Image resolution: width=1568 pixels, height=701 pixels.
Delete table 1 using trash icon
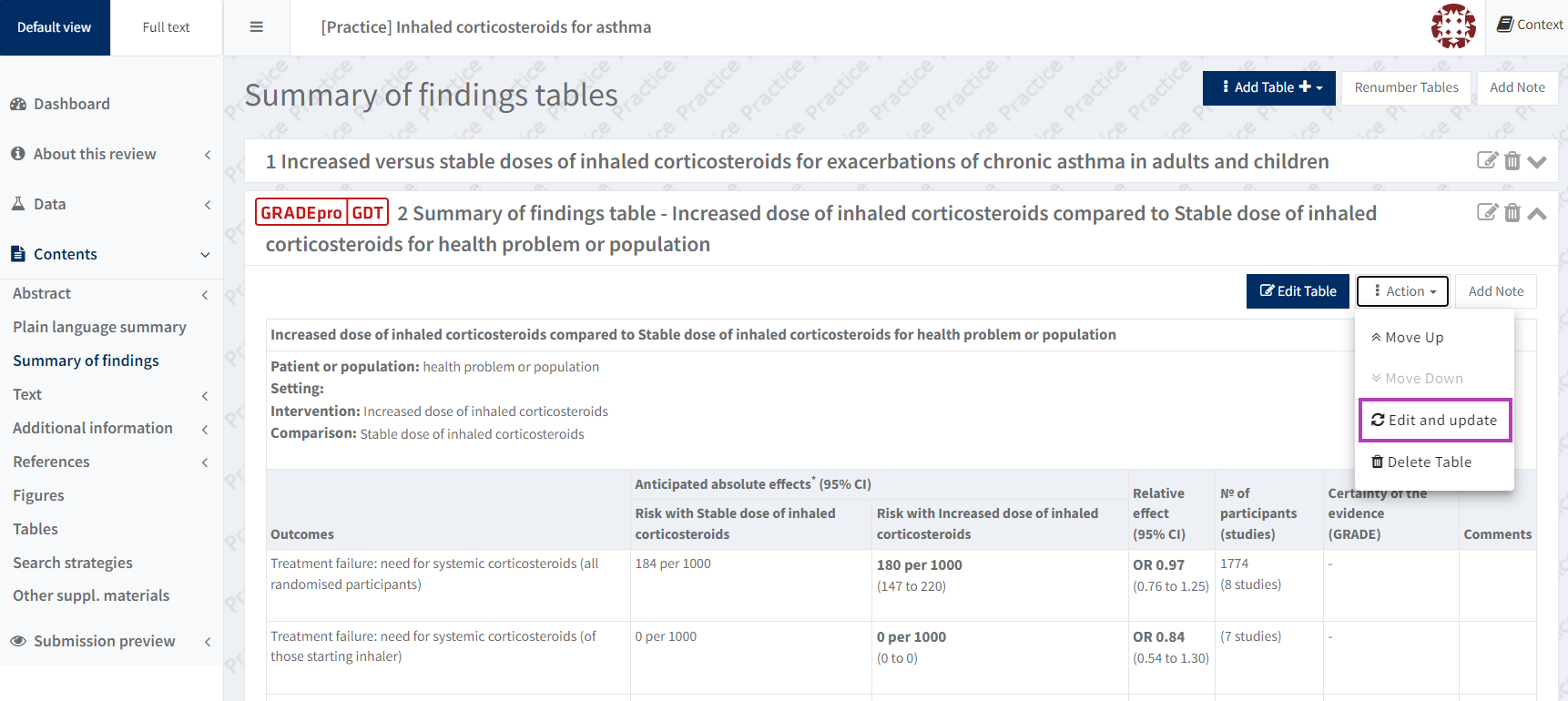[x=1512, y=161]
